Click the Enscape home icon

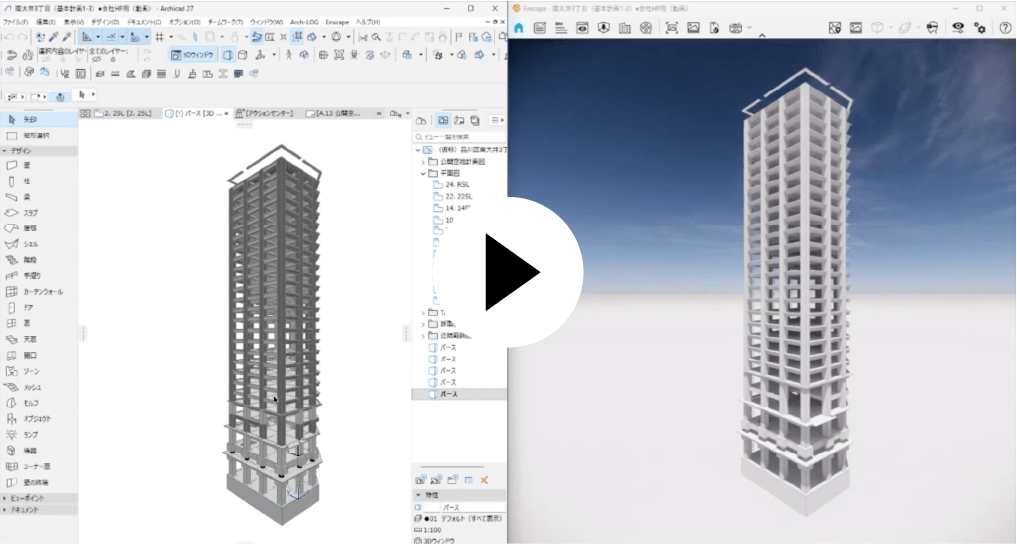pyautogui.click(x=519, y=28)
